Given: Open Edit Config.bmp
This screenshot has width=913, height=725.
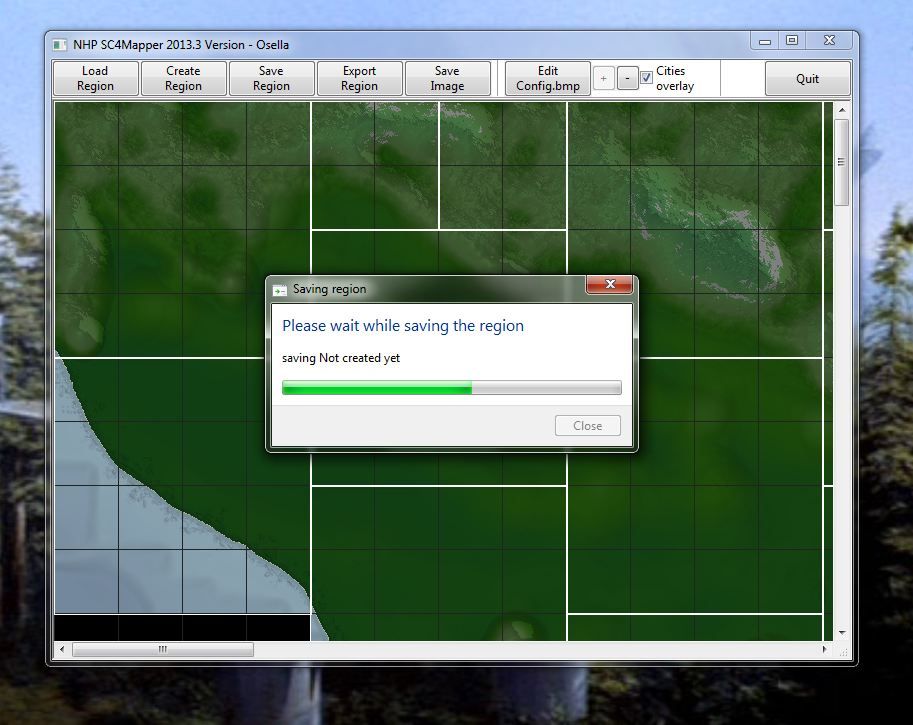Looking at the screenshot, I should (548, 78).
